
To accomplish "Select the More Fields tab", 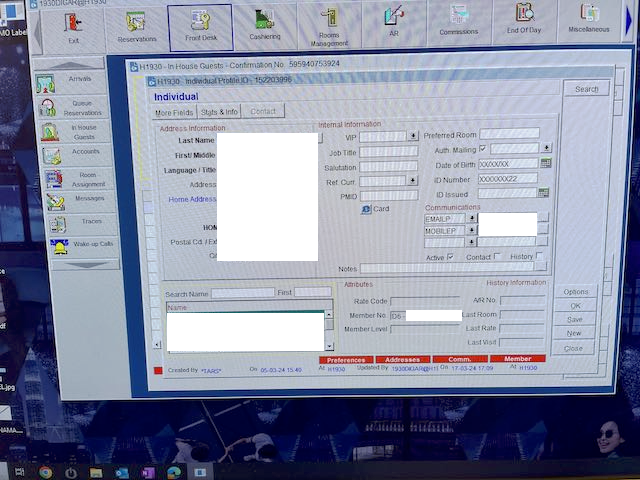I will pyautogui.click(x=174, y=112).
